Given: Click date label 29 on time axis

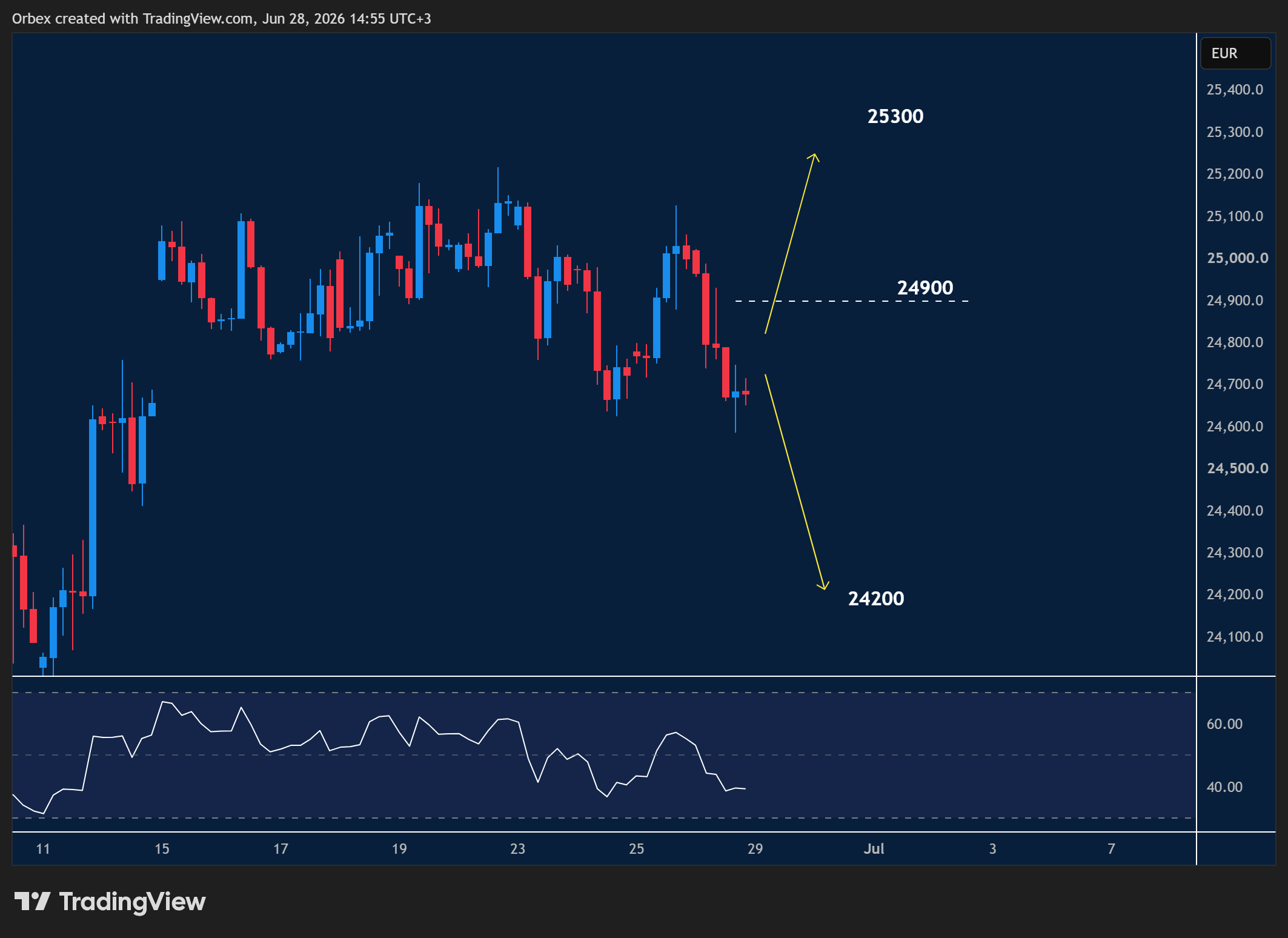Looking at the screenshot, I should (755, 849).
